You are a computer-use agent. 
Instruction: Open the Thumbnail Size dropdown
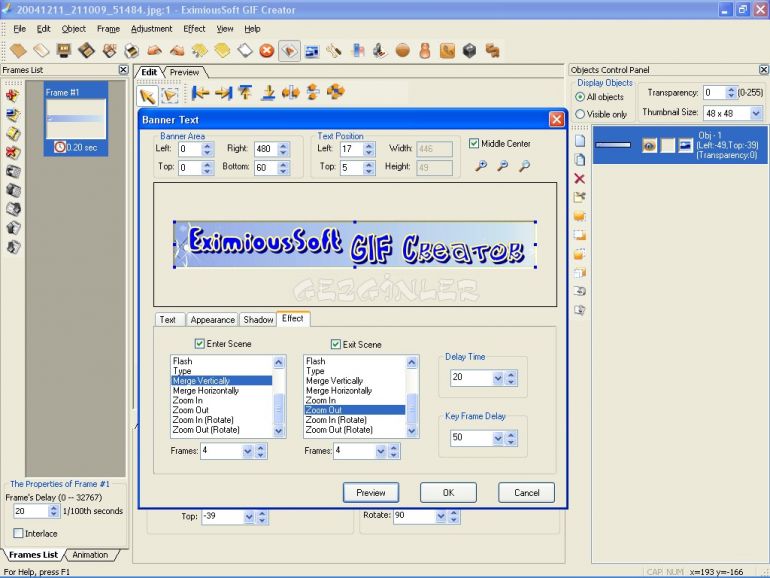[x=756, y=113]
